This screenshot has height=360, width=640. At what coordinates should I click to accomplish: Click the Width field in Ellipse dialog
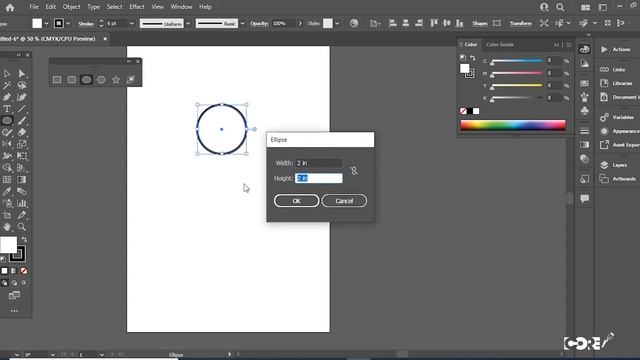click(x=319, y=163)
